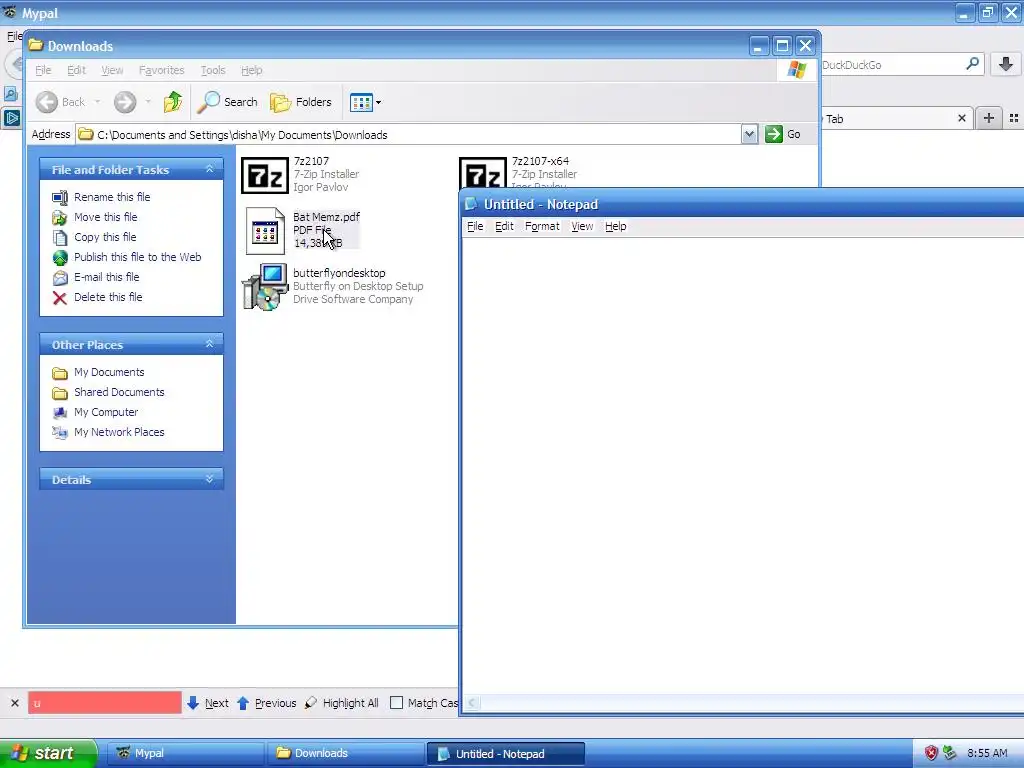Open Mypal downloads arrow icon
This screenshot has height=768, width=1024.
point(1006,64)
